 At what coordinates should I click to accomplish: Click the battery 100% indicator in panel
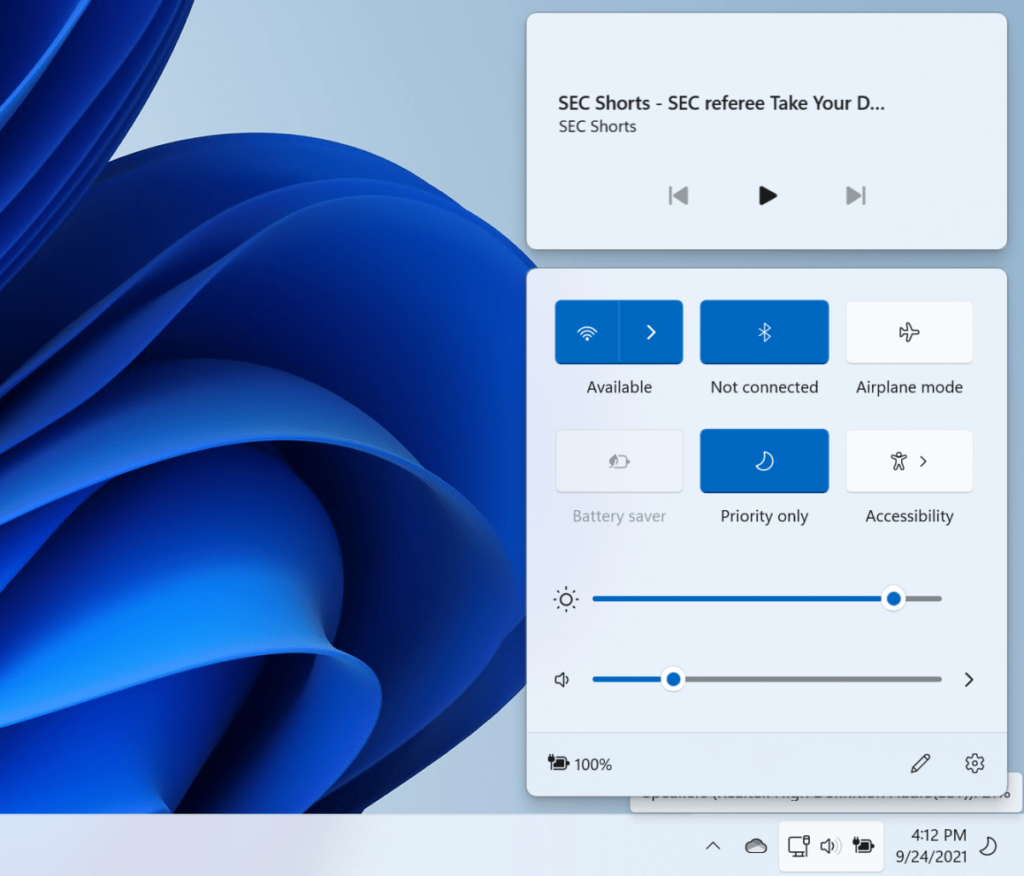pos(579,764)
